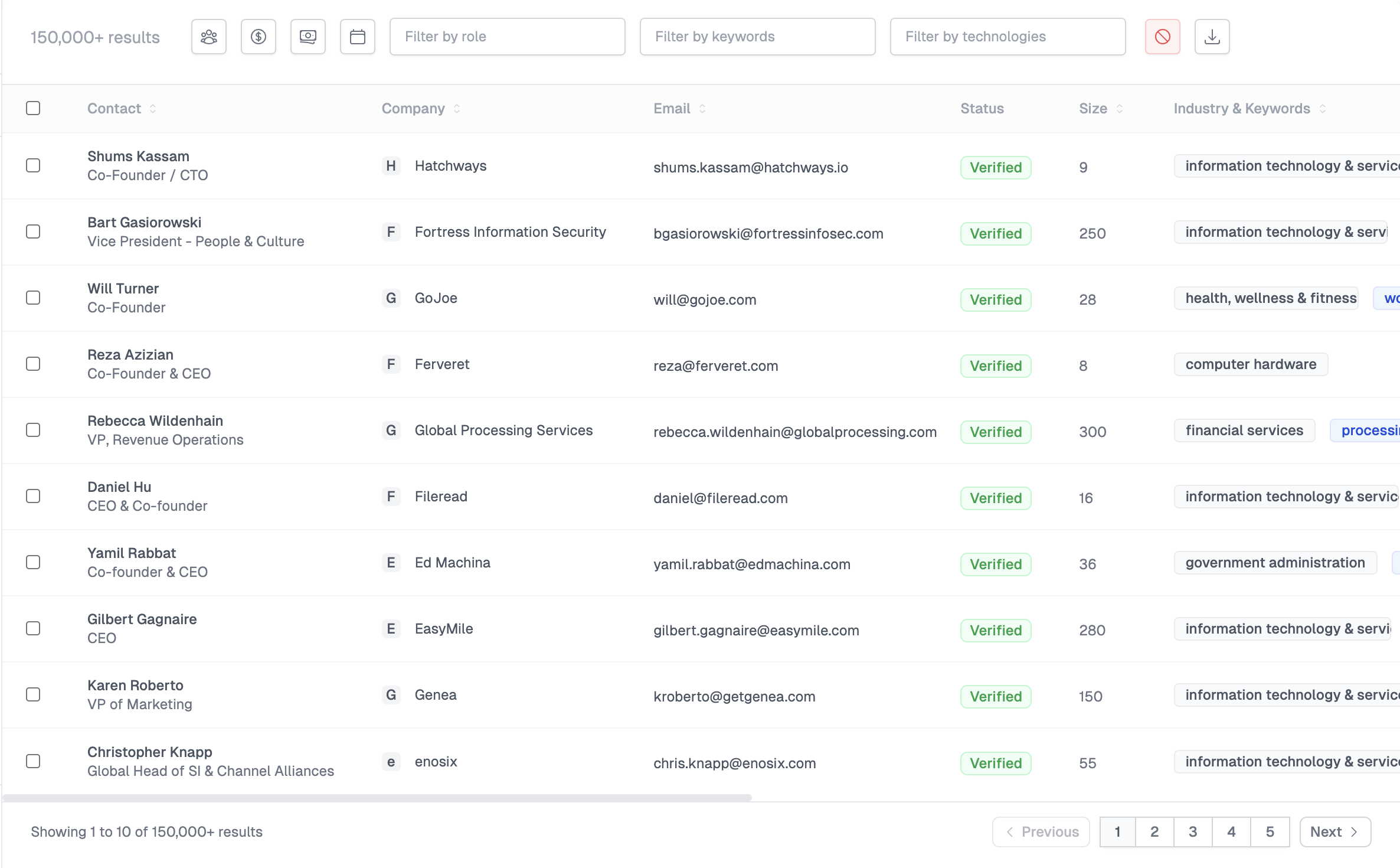
Task: Select the top-level select-all checkbox
Action: [x=33, y=108]
